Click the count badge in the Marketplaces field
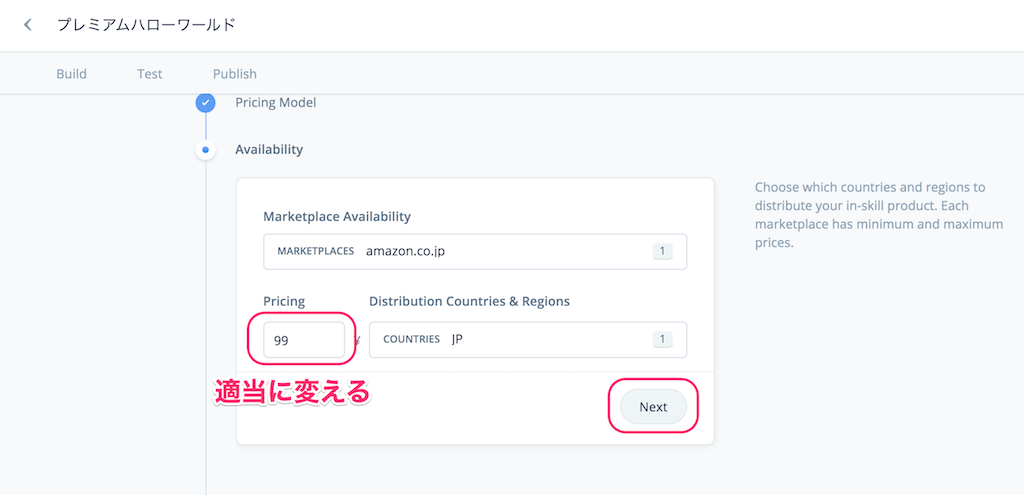Image resolution: width=1024 pixels, height=495 pixels. [662, 251]
